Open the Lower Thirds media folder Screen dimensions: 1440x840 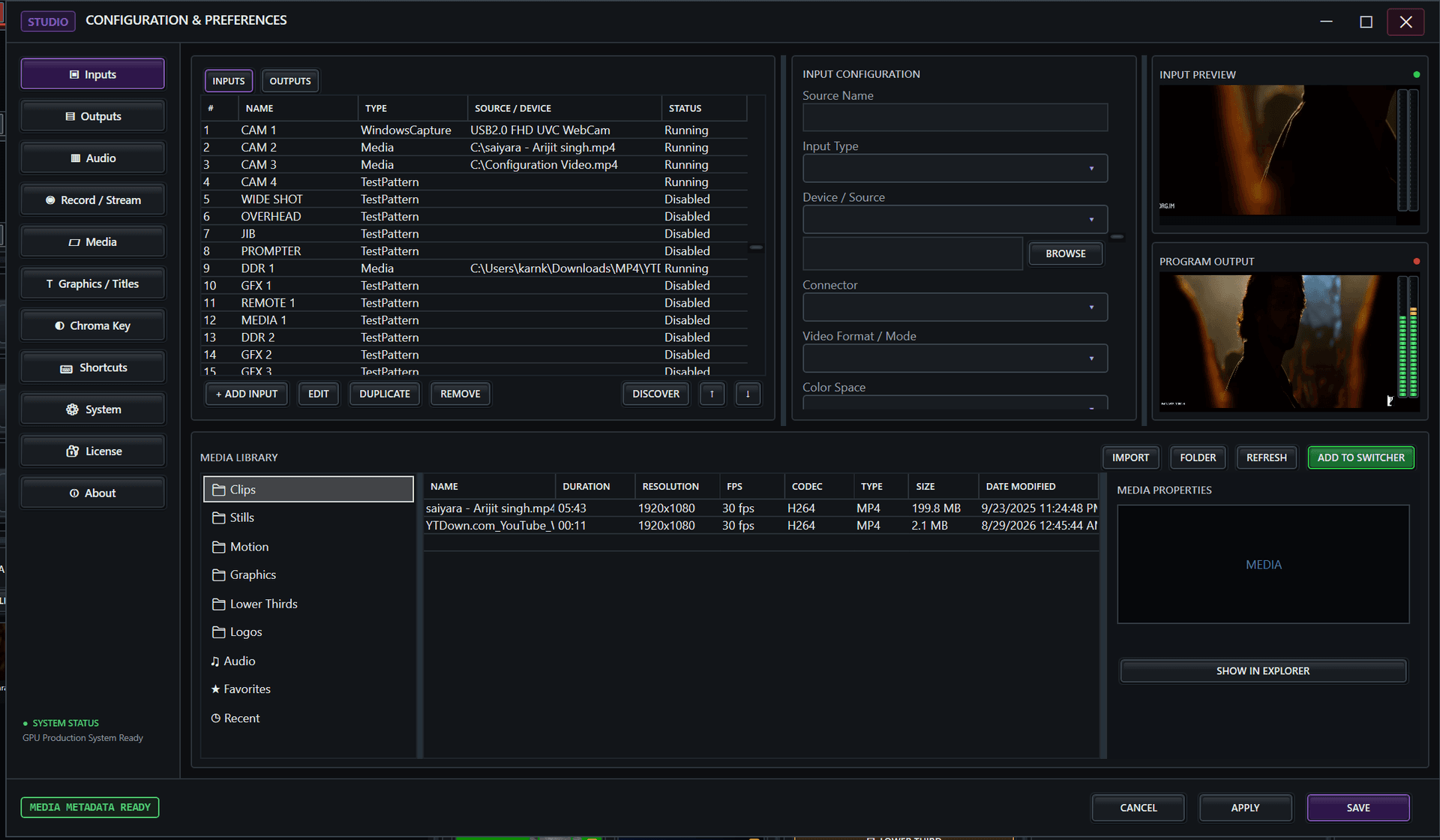(x=308, y=604)
